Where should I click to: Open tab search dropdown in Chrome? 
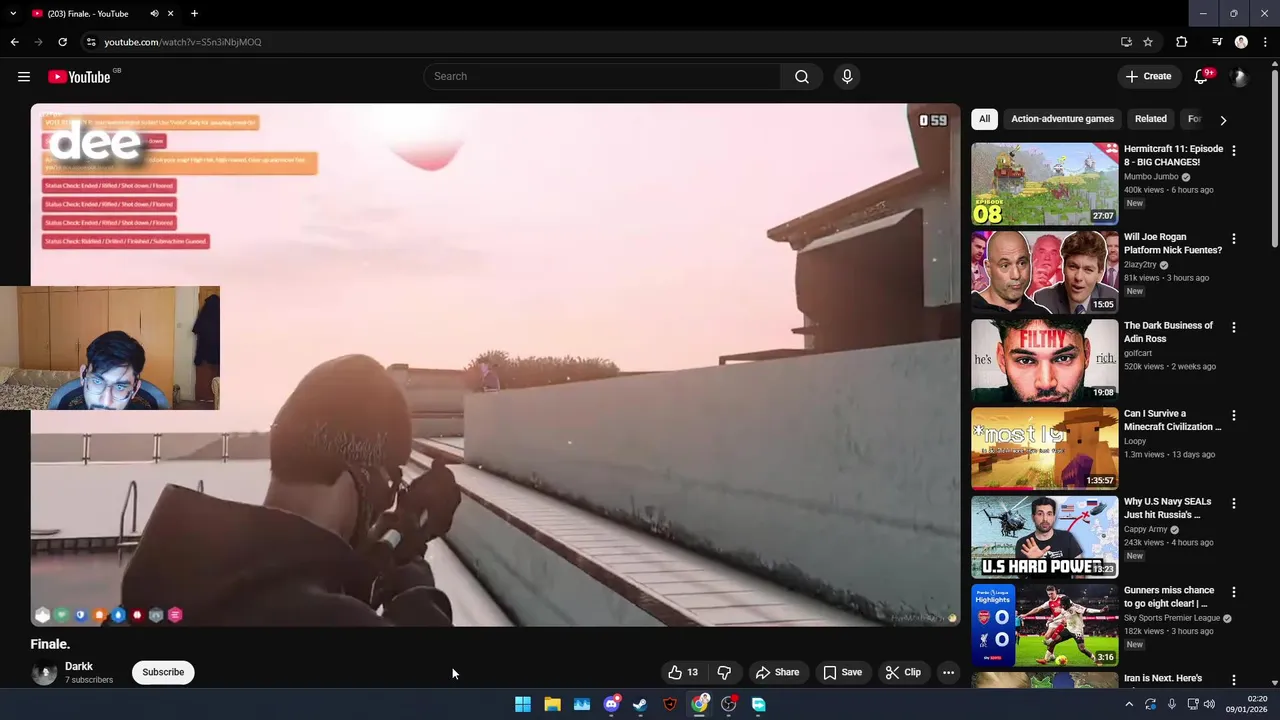point(13,14)
